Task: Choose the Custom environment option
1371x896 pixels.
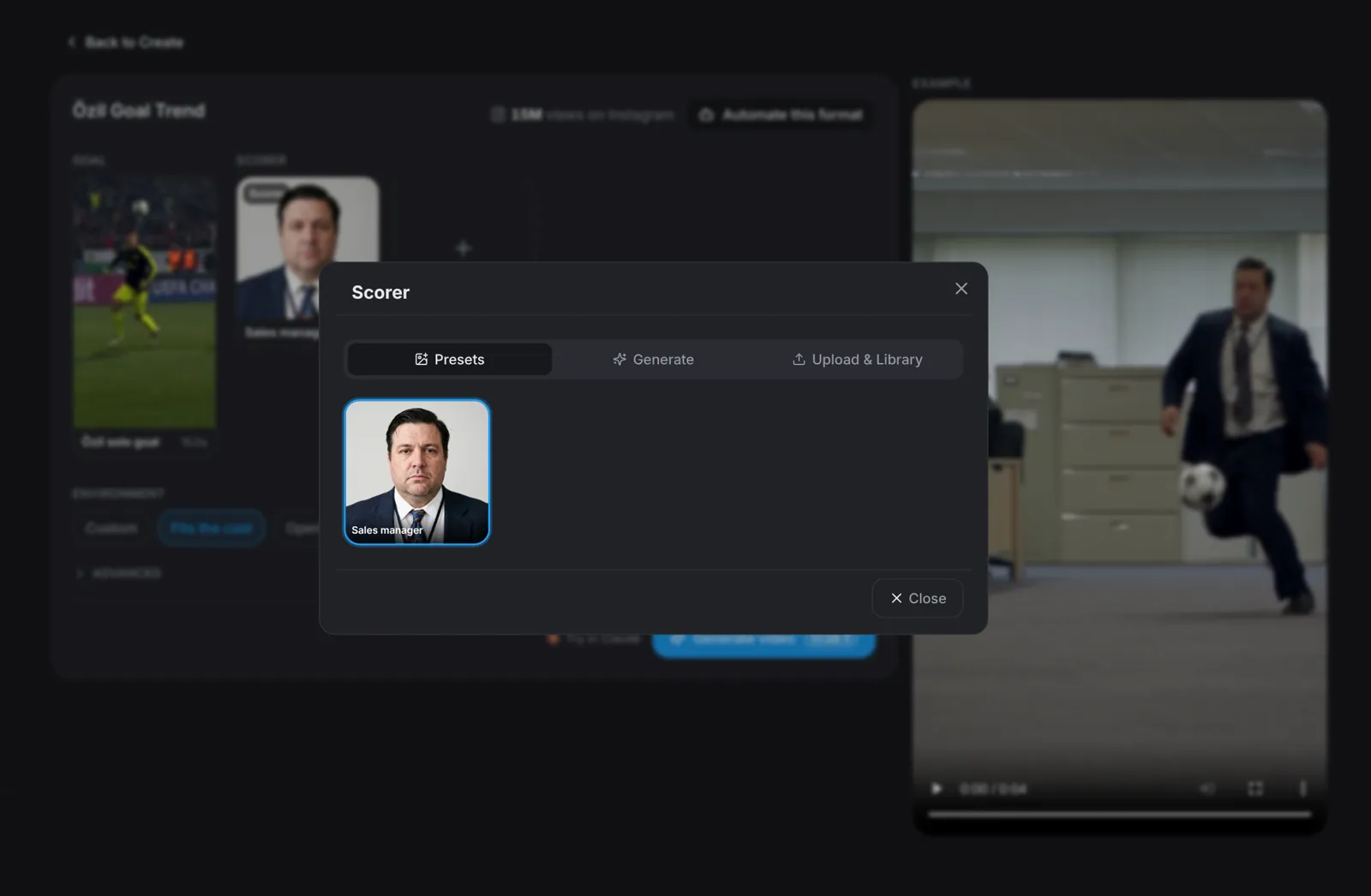Action: click(x=111, y=528)
